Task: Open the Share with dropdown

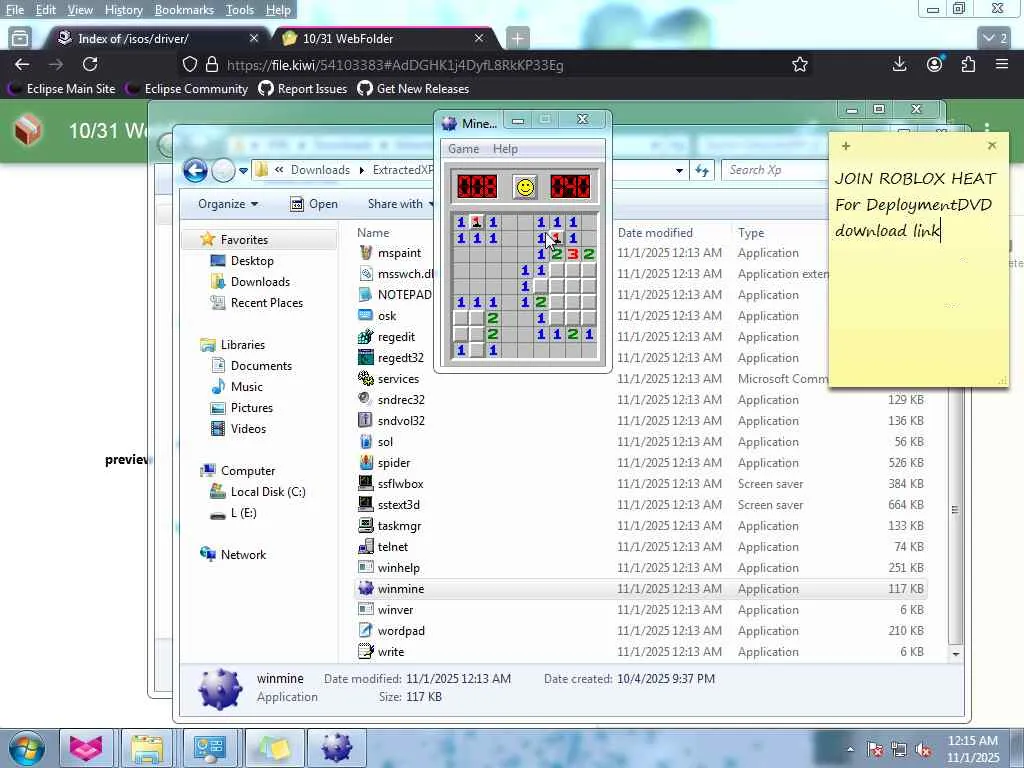Action: click(400, 204)
